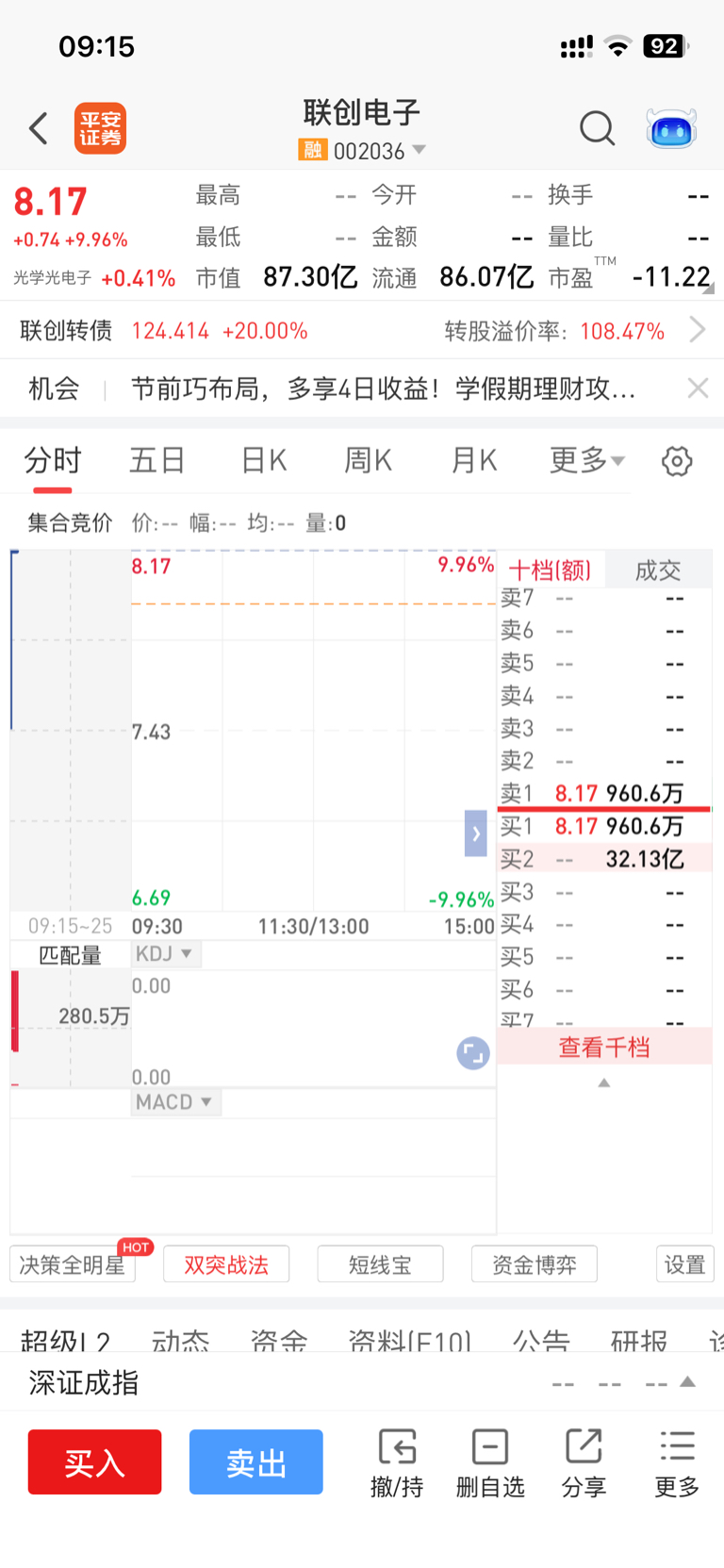724x1568 pixels.
Task: Expand the stock code 002036 dropdown
Action: 420,150
